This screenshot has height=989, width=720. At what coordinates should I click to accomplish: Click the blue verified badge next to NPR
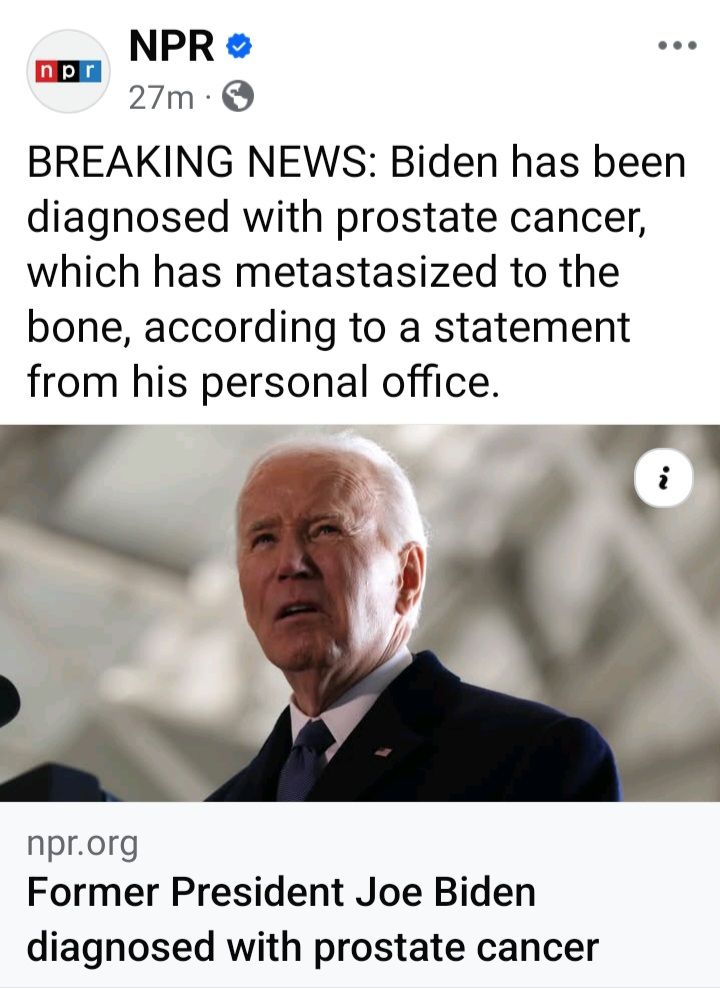(x=238, y=46)
